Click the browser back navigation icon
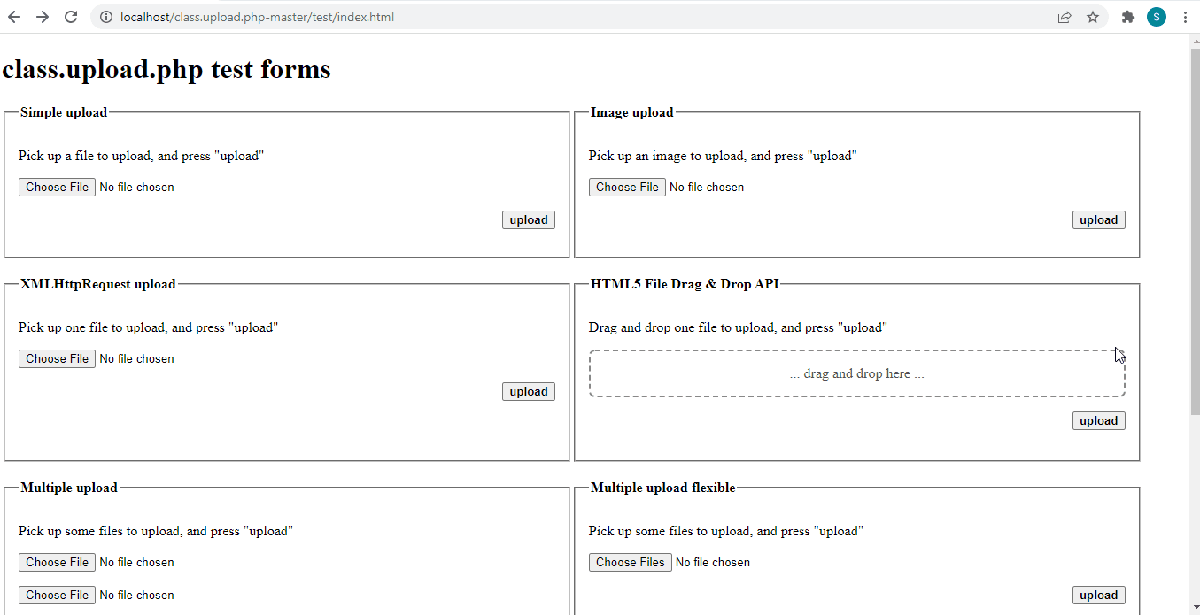1200x615 pixels. [x=16, y=16]
